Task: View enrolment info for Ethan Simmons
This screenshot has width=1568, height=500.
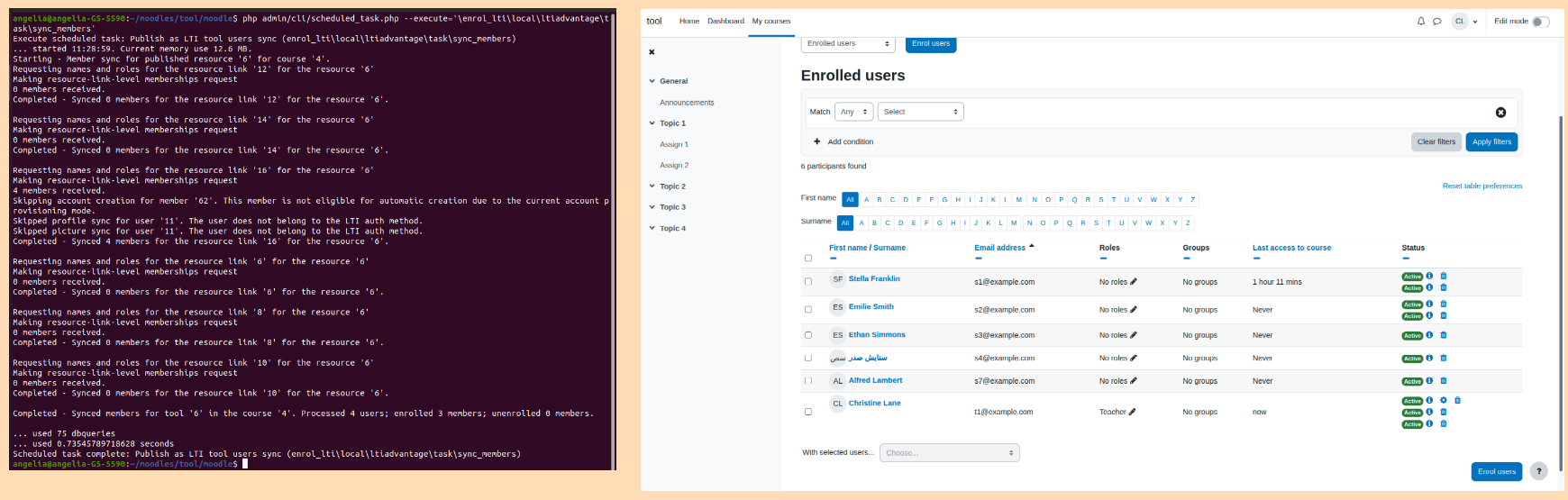Action: coord(1429,335)
